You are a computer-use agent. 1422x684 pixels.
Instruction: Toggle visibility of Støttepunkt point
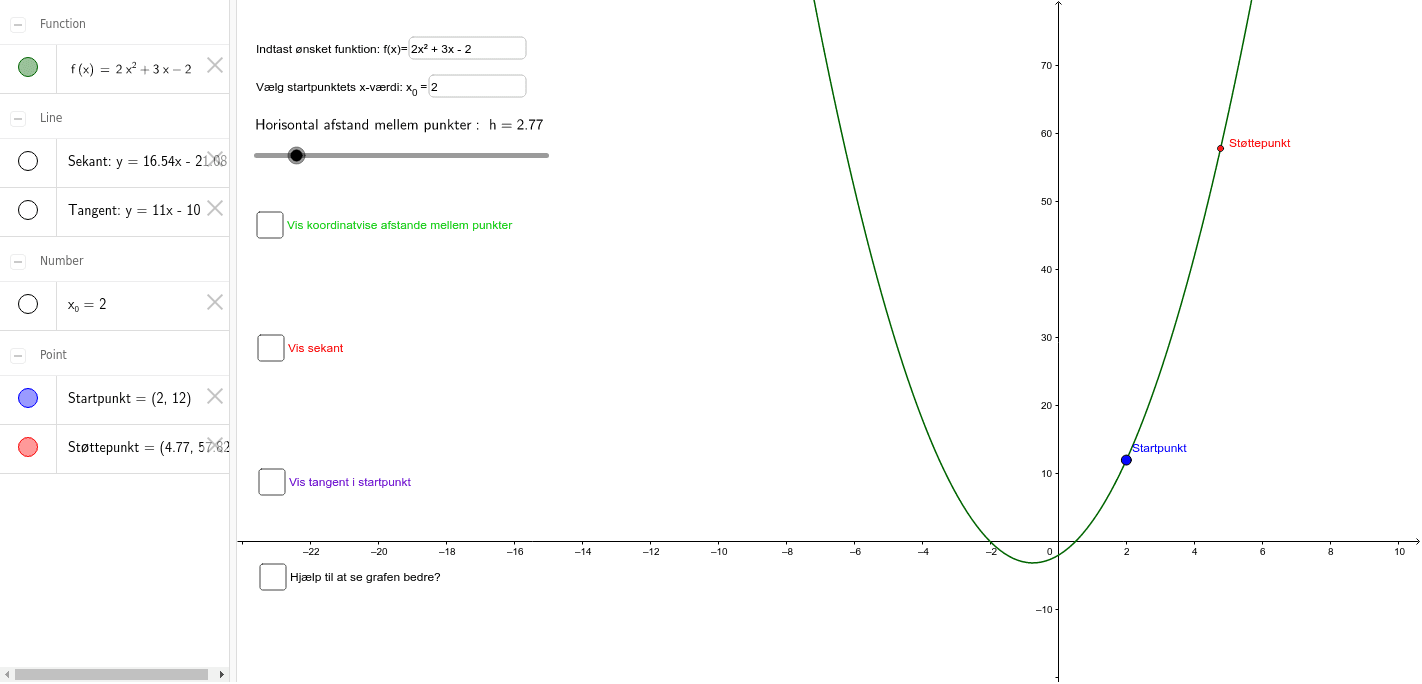point(28,447)
